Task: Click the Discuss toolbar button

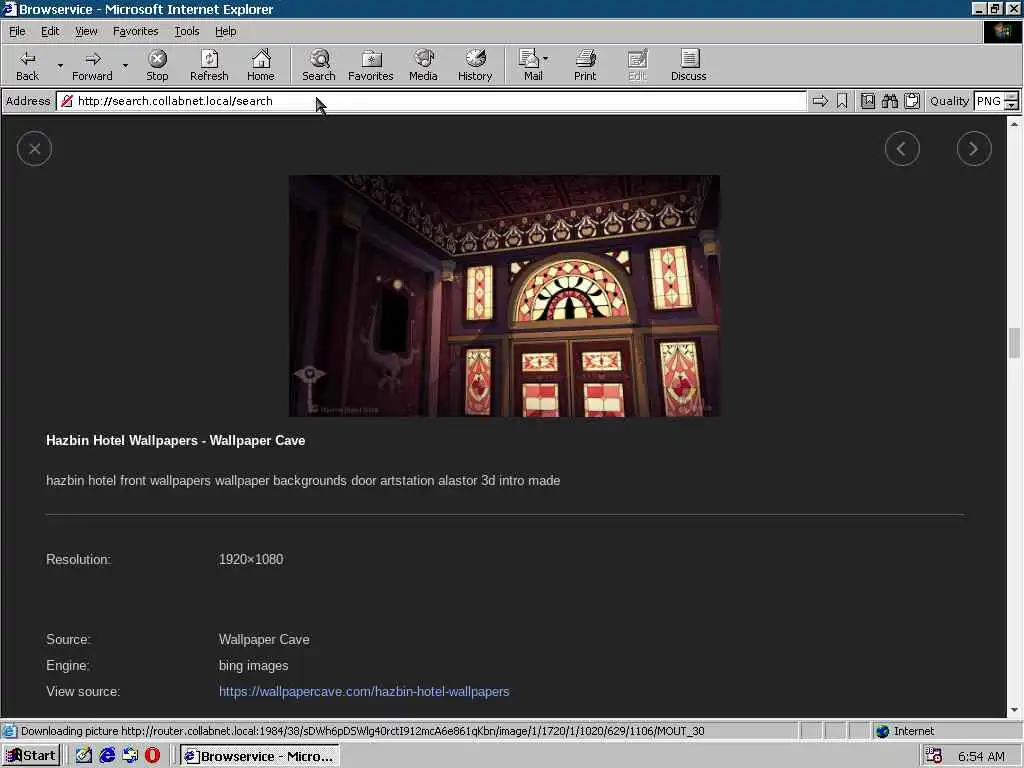Action: click(688, 65)
